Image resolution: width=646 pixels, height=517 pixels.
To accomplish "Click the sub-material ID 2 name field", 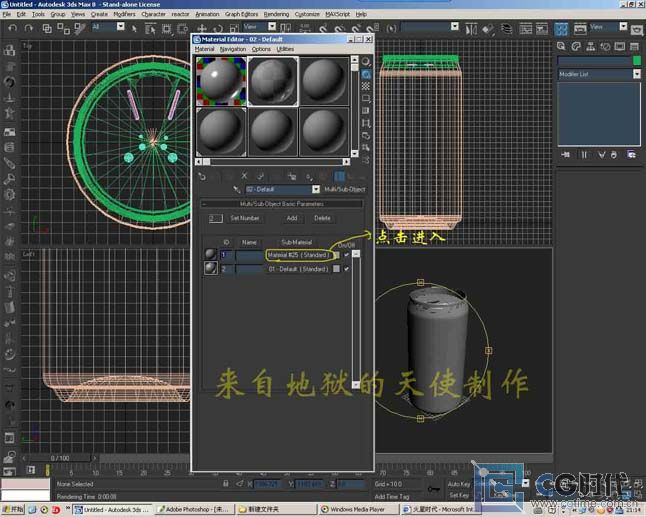I will pos(249,269).
